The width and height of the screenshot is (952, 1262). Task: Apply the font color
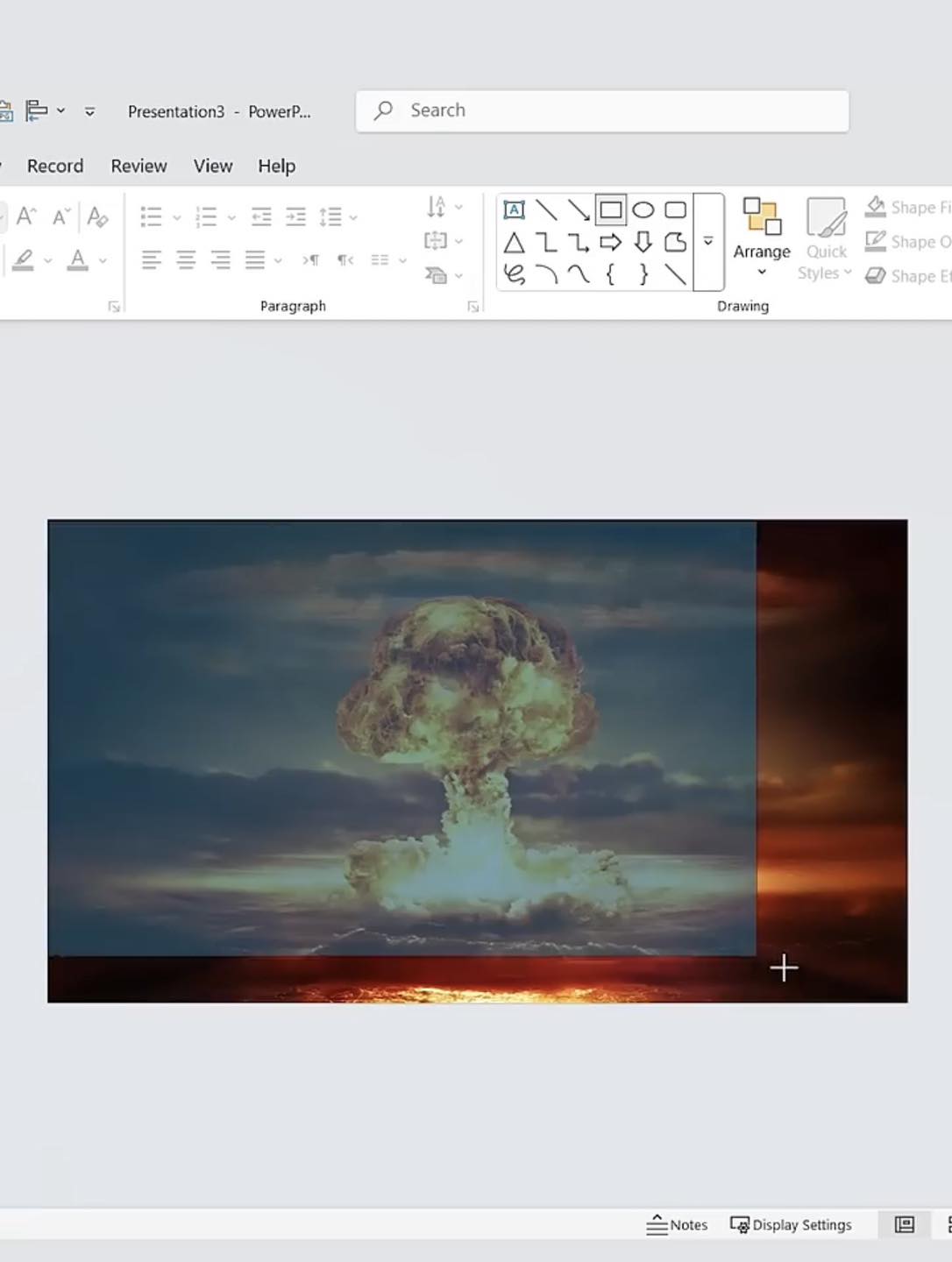[x=78, y=259]
